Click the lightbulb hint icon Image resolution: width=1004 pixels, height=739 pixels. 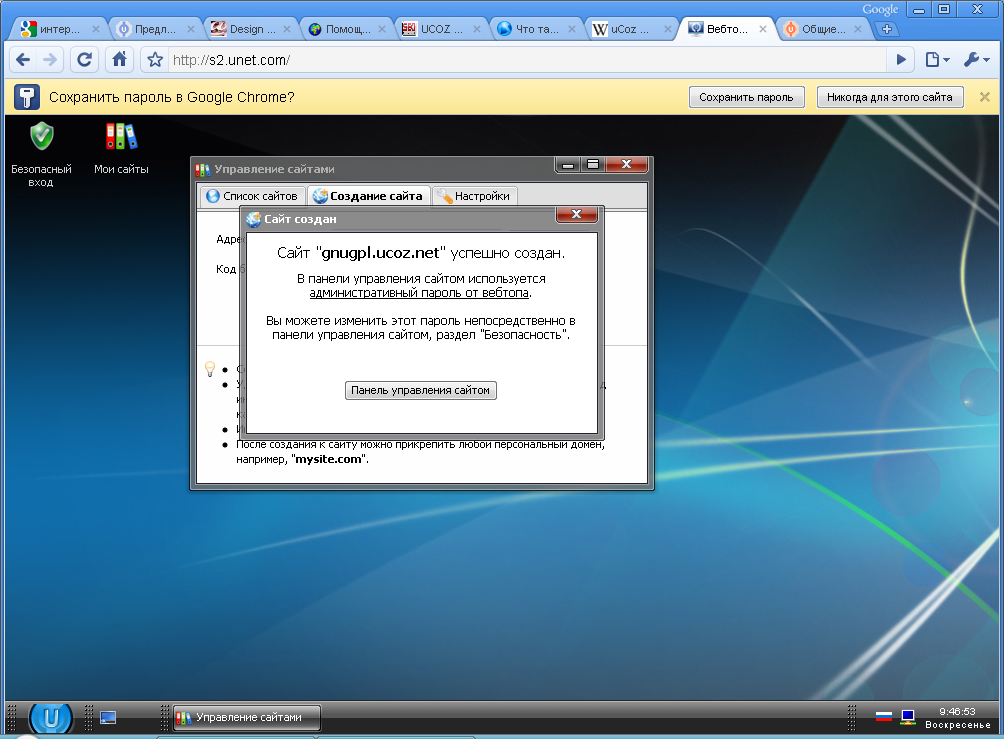(209, 369)
